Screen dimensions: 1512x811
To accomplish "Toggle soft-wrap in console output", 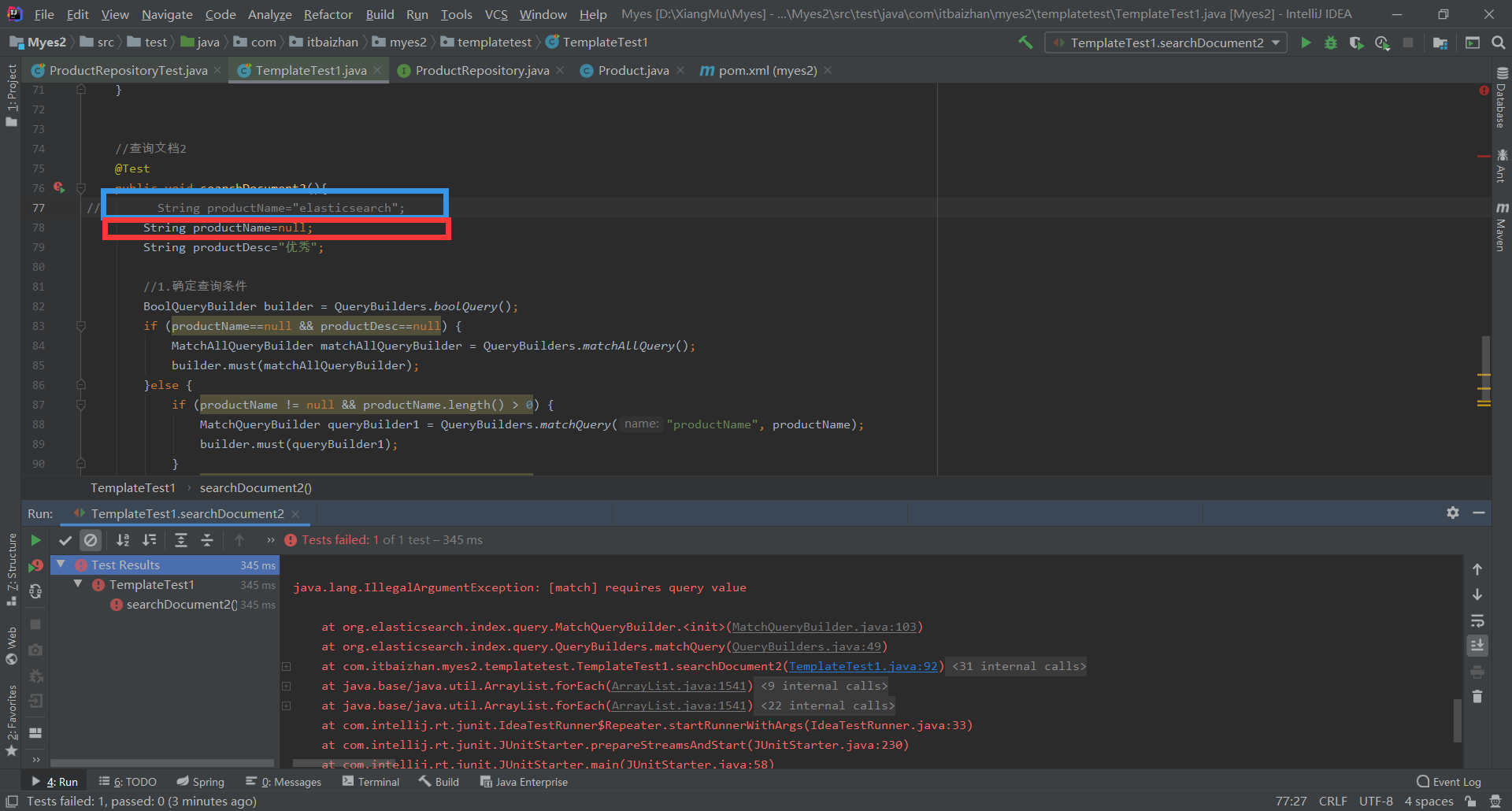I will coord(1477,620).
